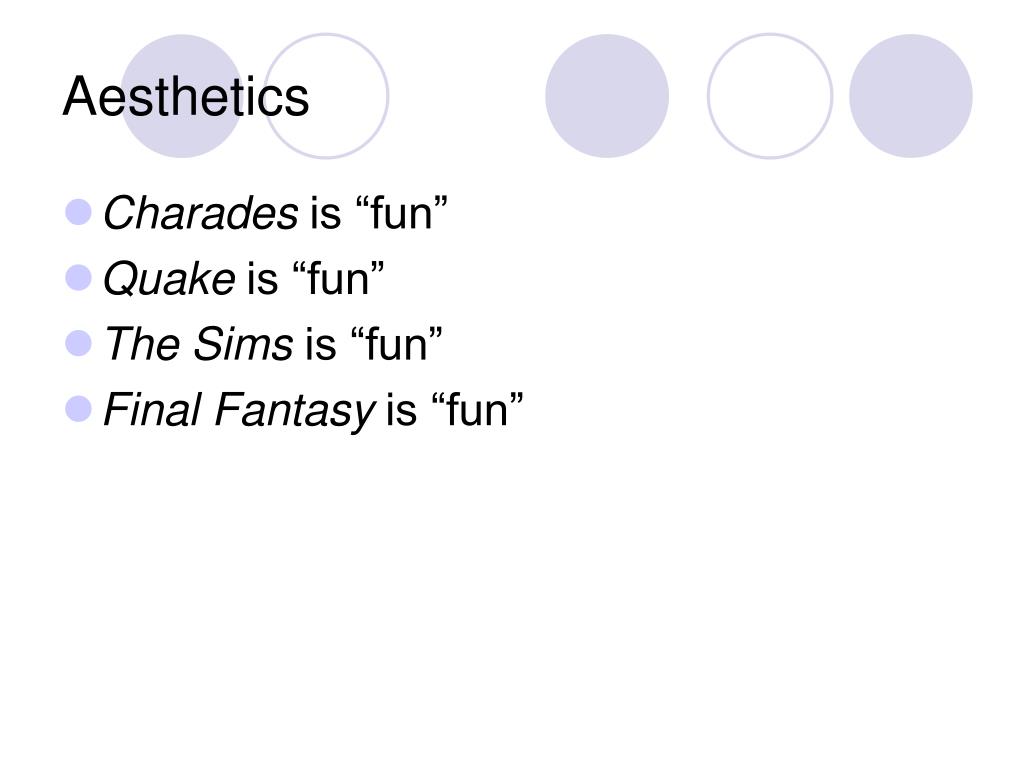Click the italic text "Final Fantasy"

238,410
